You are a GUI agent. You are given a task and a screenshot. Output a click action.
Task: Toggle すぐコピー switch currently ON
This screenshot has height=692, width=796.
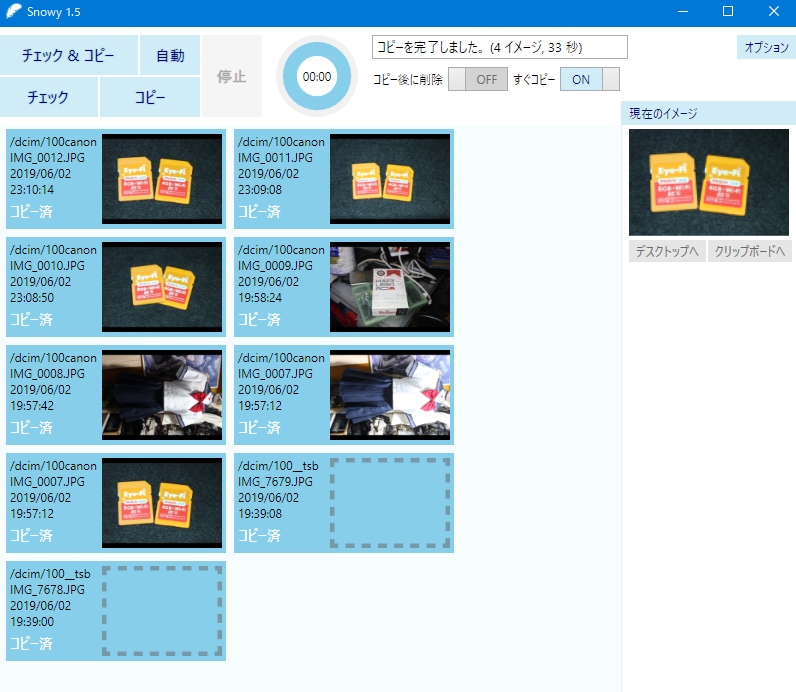click(590, 80)
